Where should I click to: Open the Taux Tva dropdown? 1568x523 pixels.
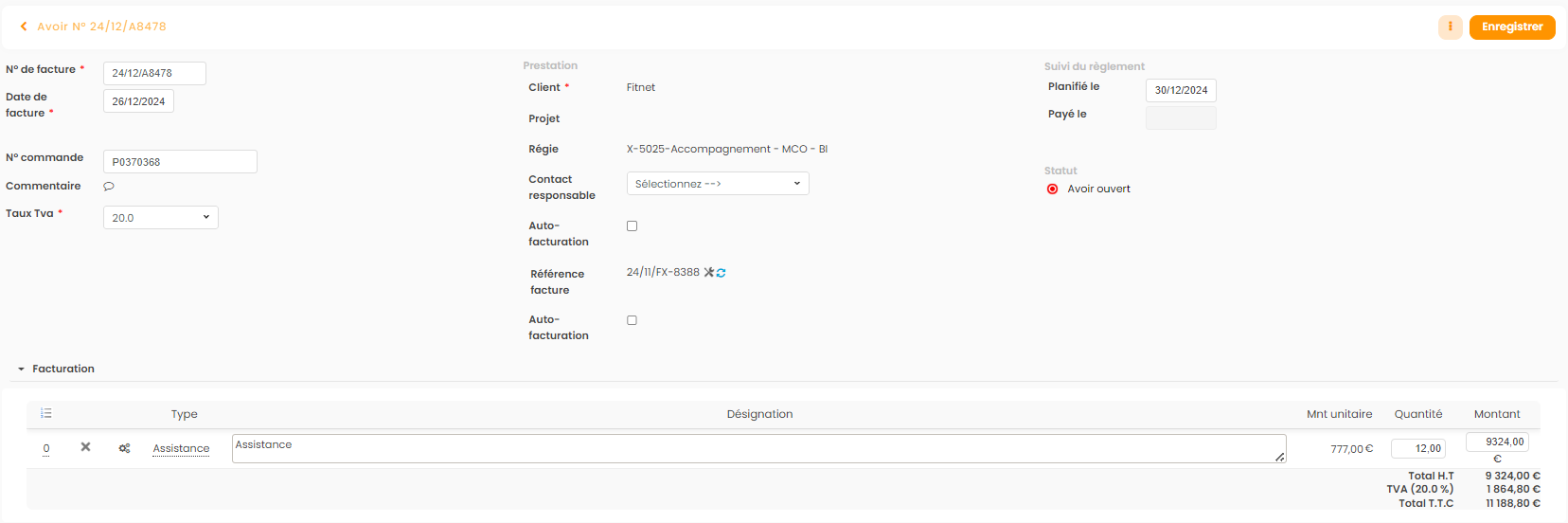tap(161, 218)
